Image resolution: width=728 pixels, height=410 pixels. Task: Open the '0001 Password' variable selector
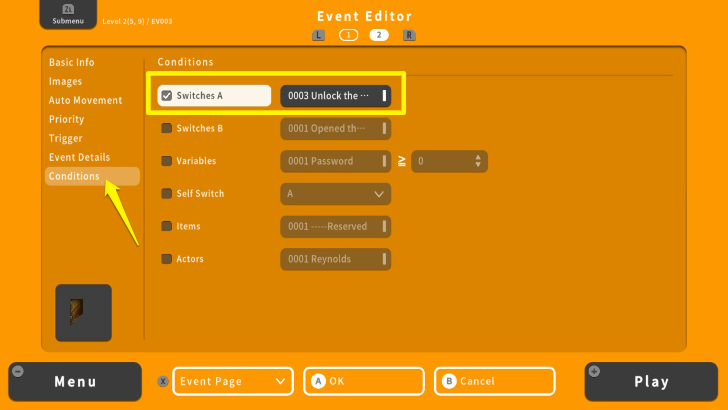tap(336, 161)
